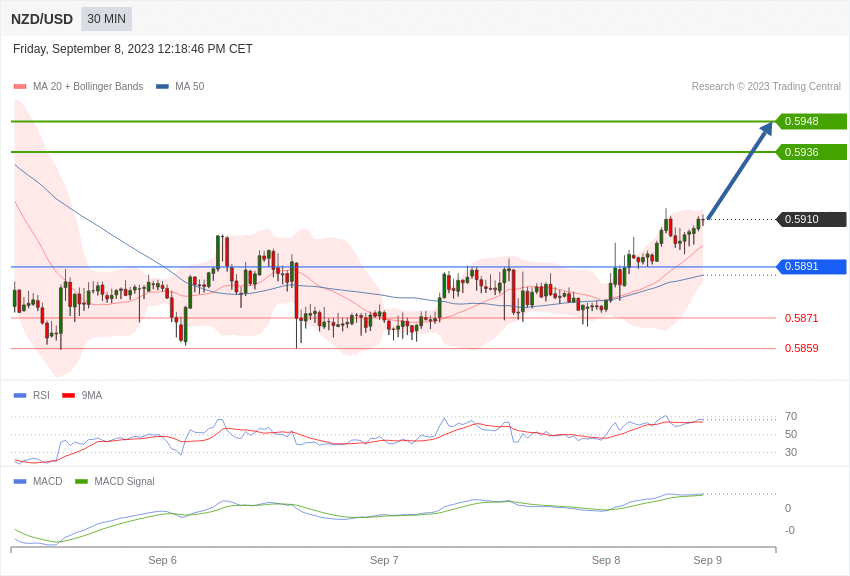Click the Research © 2023 Trading Central credit
The image size is (850, 576).
point(766,87)
